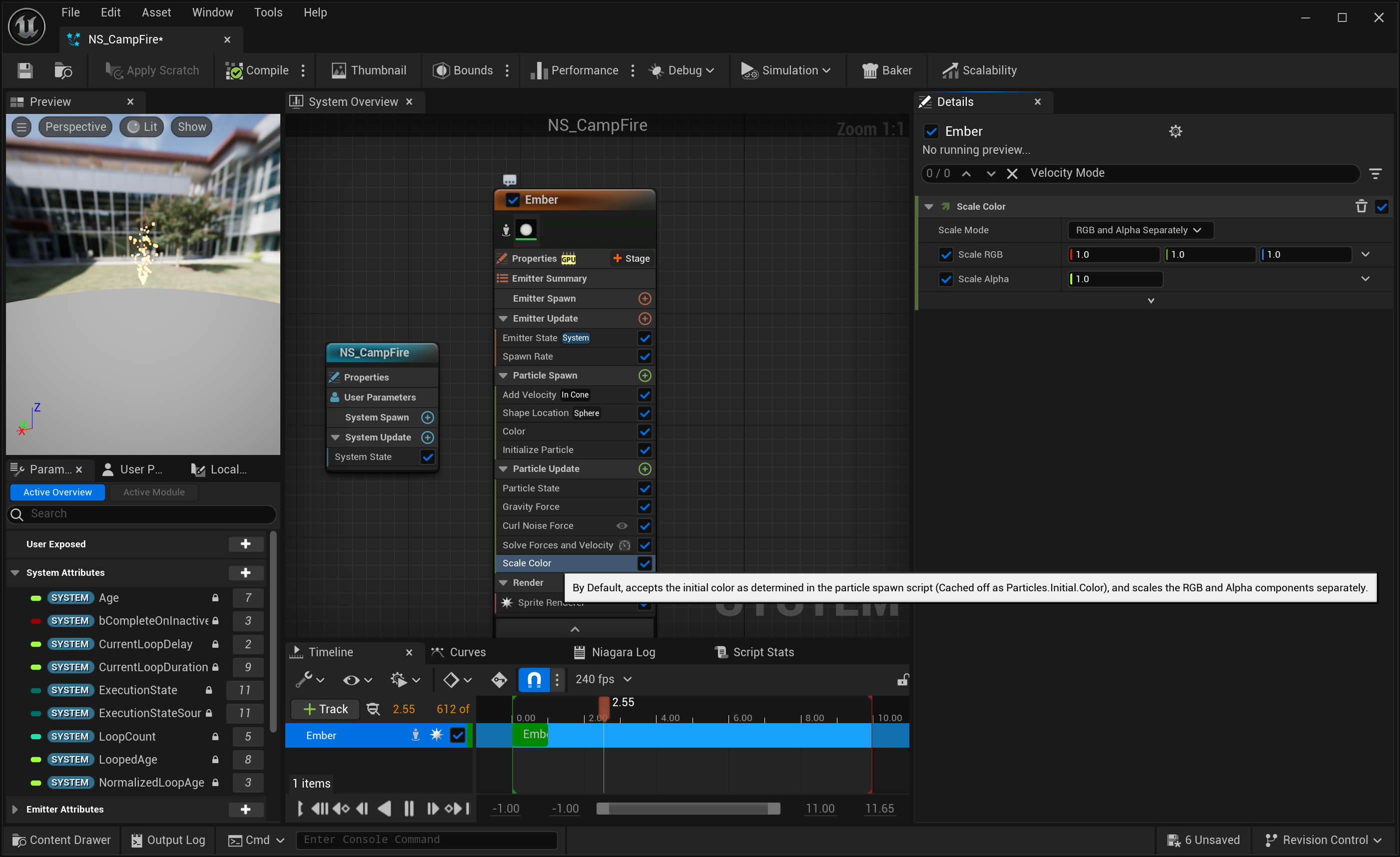The image size is (1400, 857).
Task: Click the Thumbnail toolbar button
Action: click(x=369, y=70)
